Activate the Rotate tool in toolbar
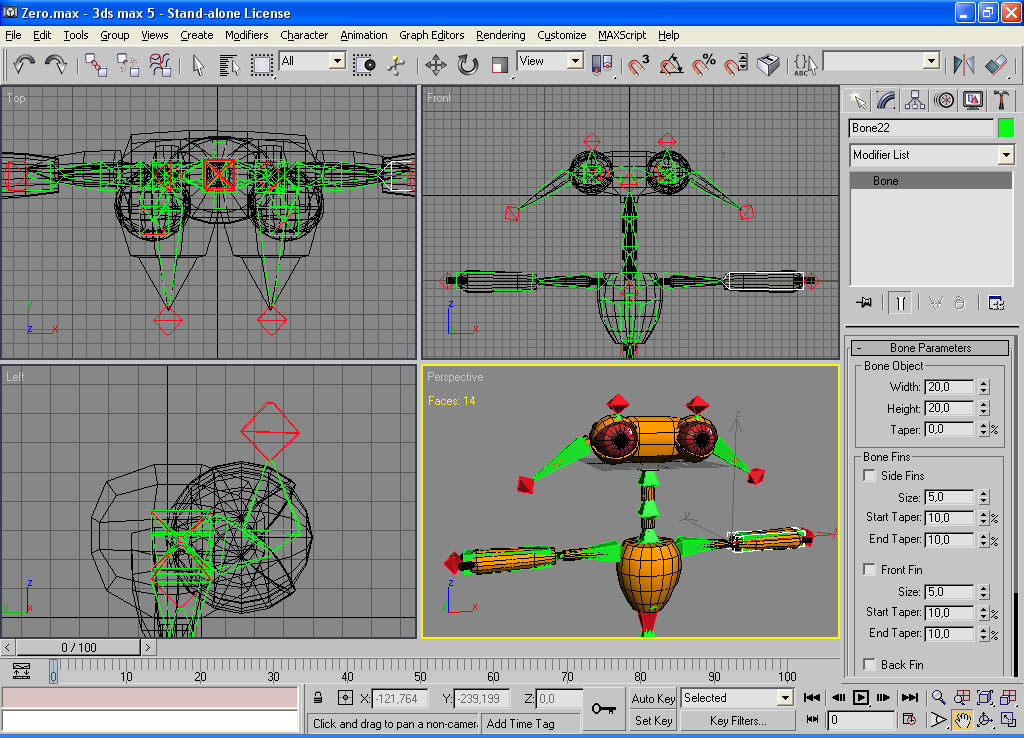1024x738 pixels. tap(468, 65)
